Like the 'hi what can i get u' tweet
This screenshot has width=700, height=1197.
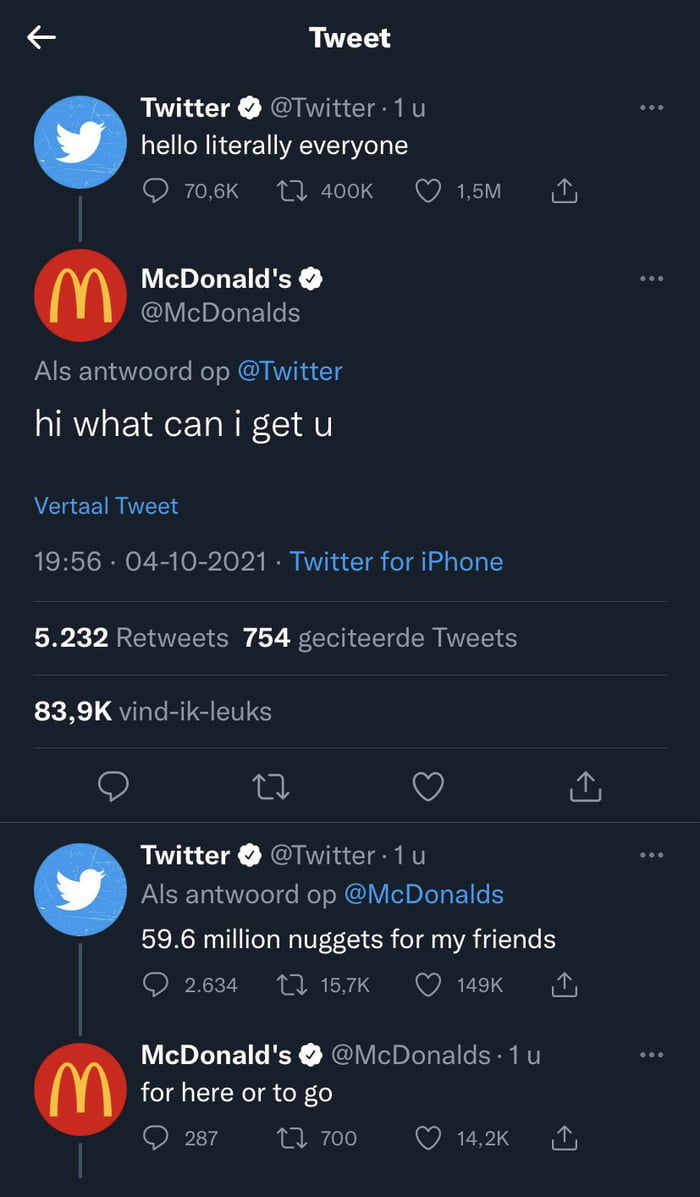point(428,787)
